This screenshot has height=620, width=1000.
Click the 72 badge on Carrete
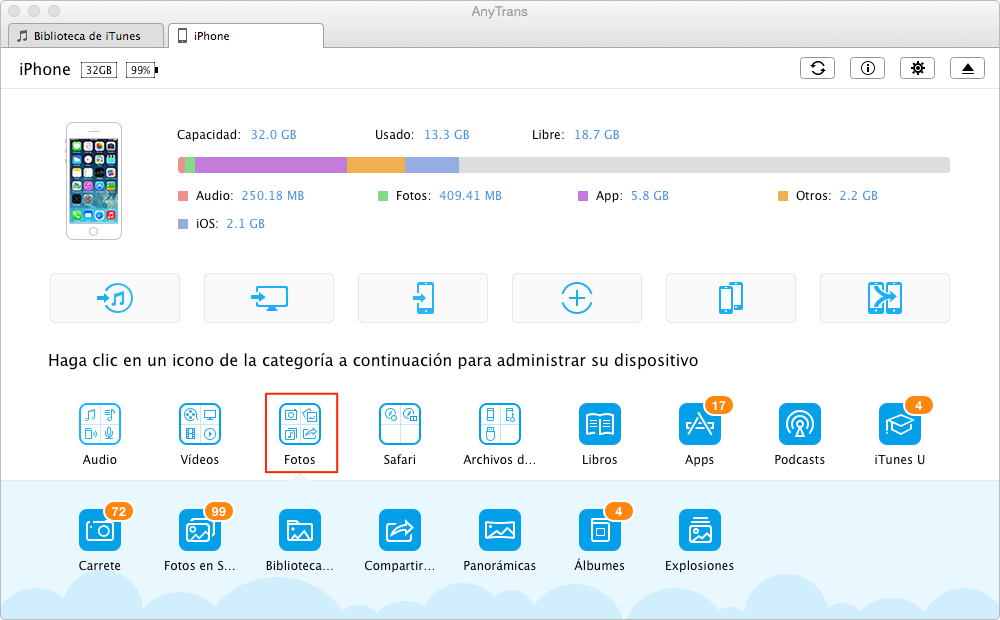point(119,512)
